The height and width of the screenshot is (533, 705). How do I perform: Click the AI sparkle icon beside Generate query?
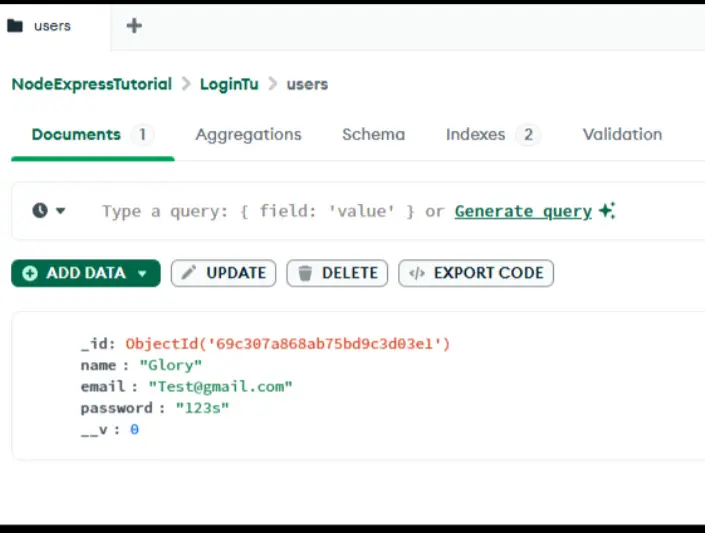(x=607, y=211)
